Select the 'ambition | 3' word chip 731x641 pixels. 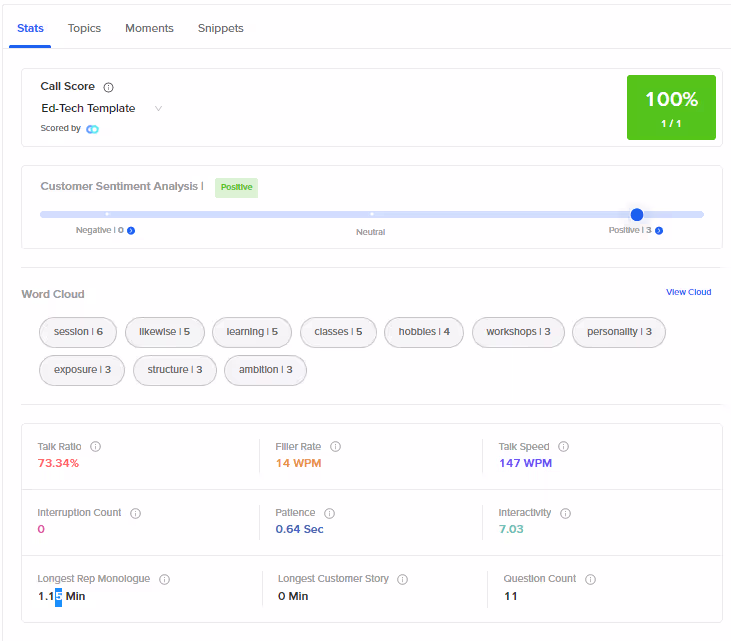265,370
